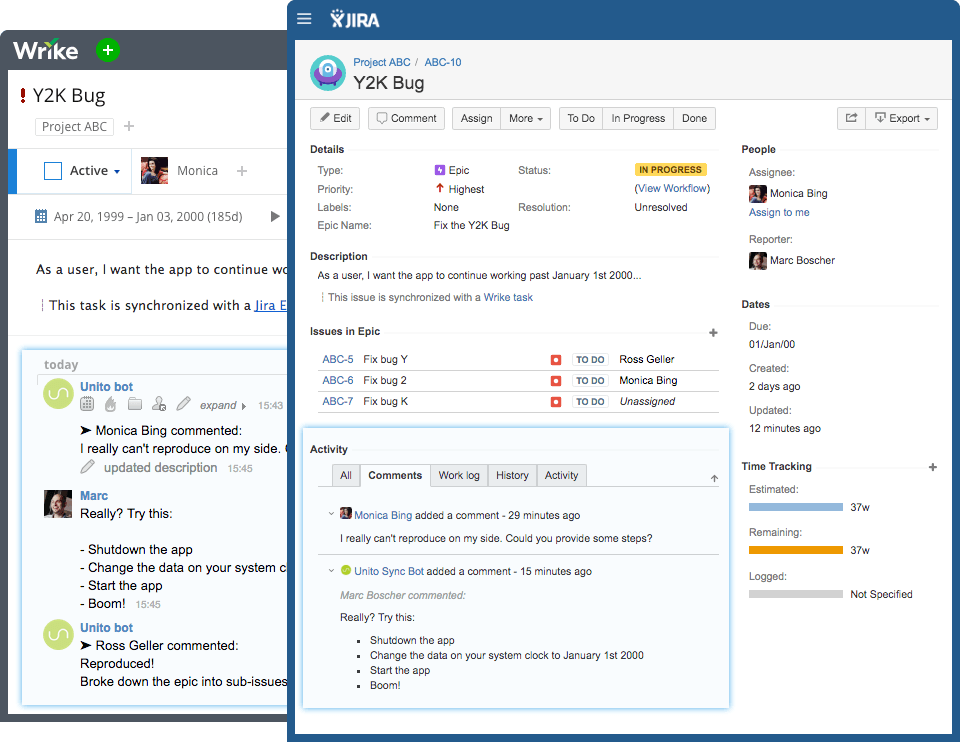Click the assignee person icon under Unito bot
This screenshot has width=960, height=743.
159,403
